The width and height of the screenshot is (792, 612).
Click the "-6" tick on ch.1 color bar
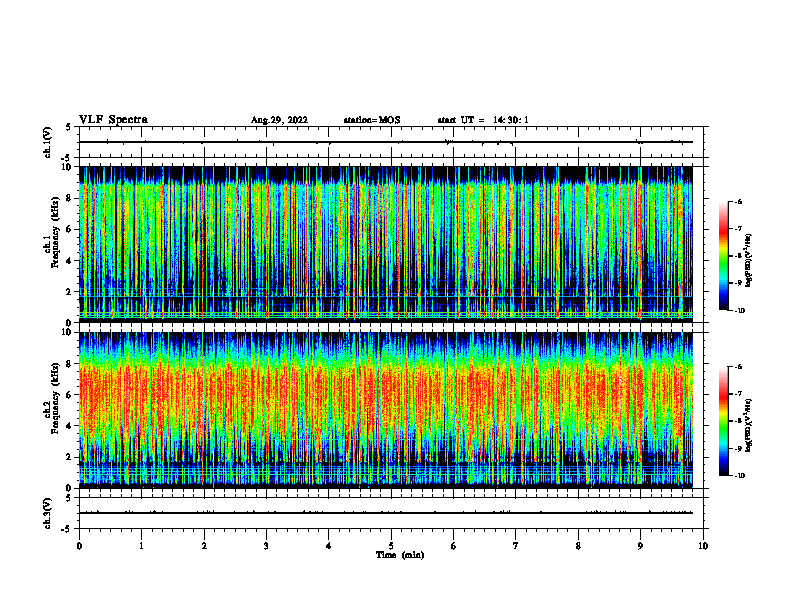pos(737,201)
